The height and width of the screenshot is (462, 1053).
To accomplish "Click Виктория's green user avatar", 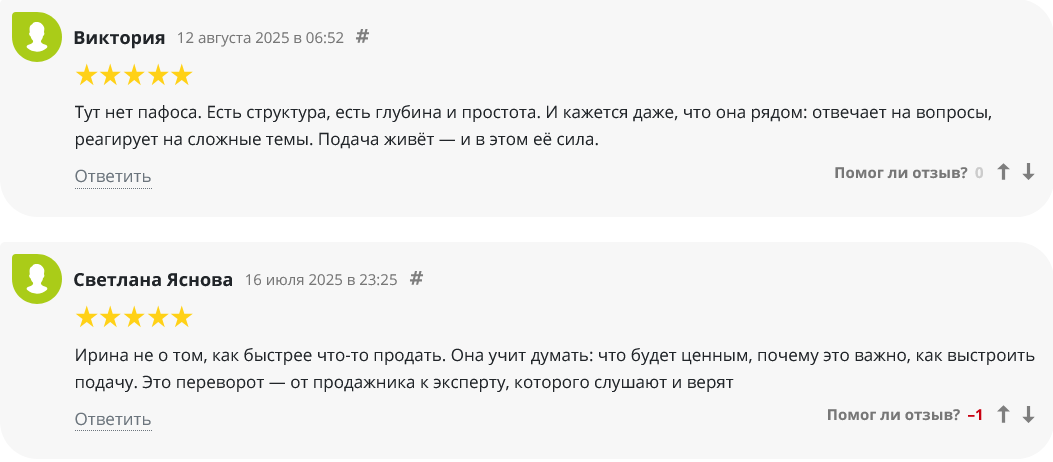I will [x=37, y=38].
